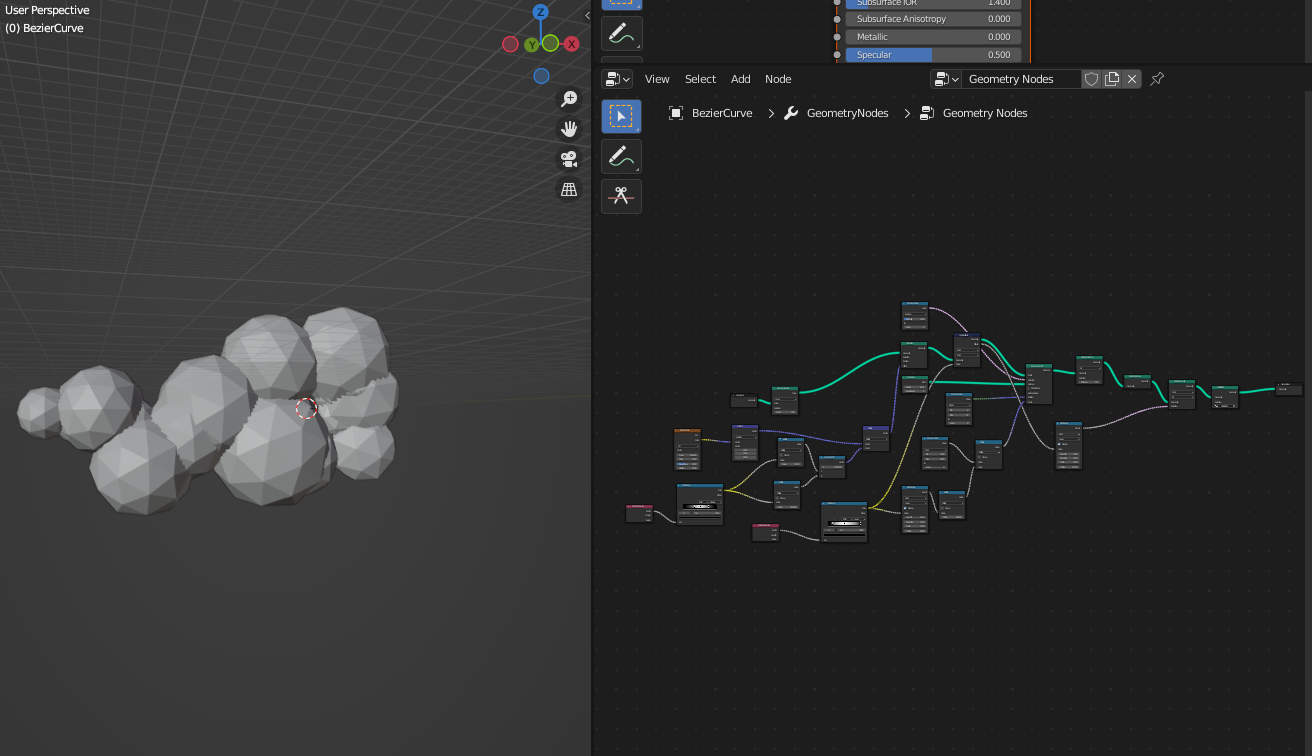Click node tree icon before Geometry Nodes breadcrumb
The image size is (1312, 756).
tap(927, 113)
